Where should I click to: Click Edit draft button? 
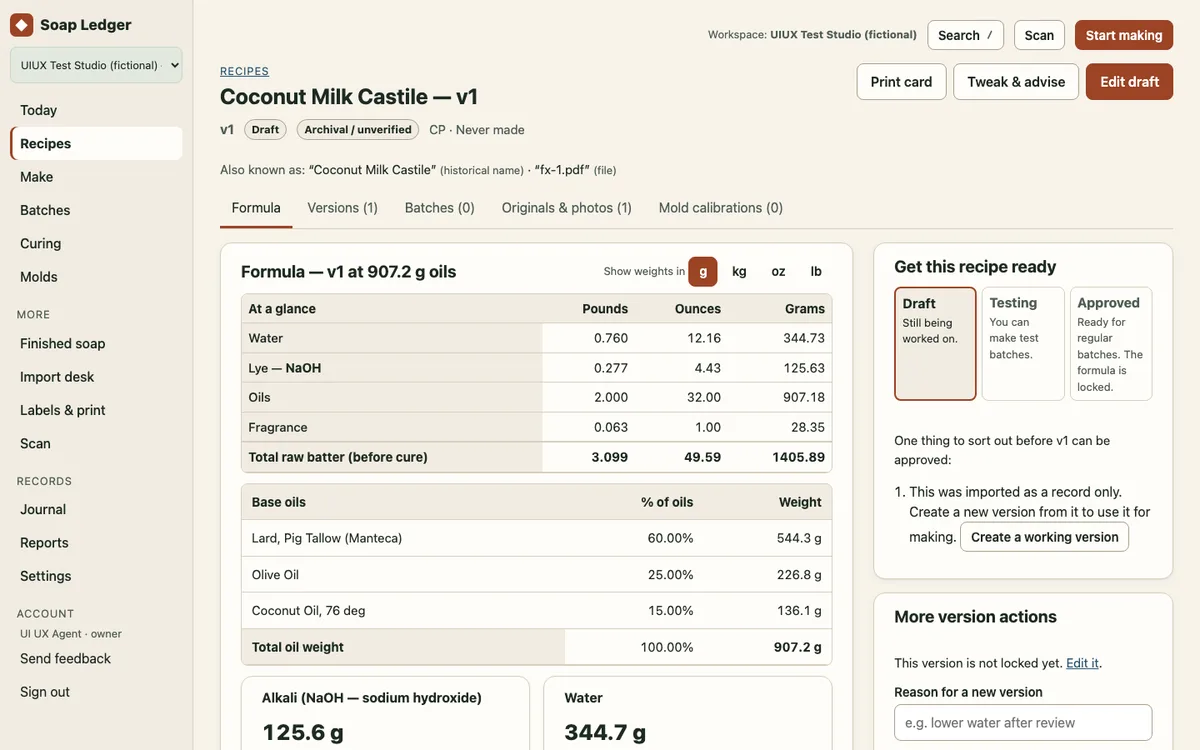tap(1130, 82)
